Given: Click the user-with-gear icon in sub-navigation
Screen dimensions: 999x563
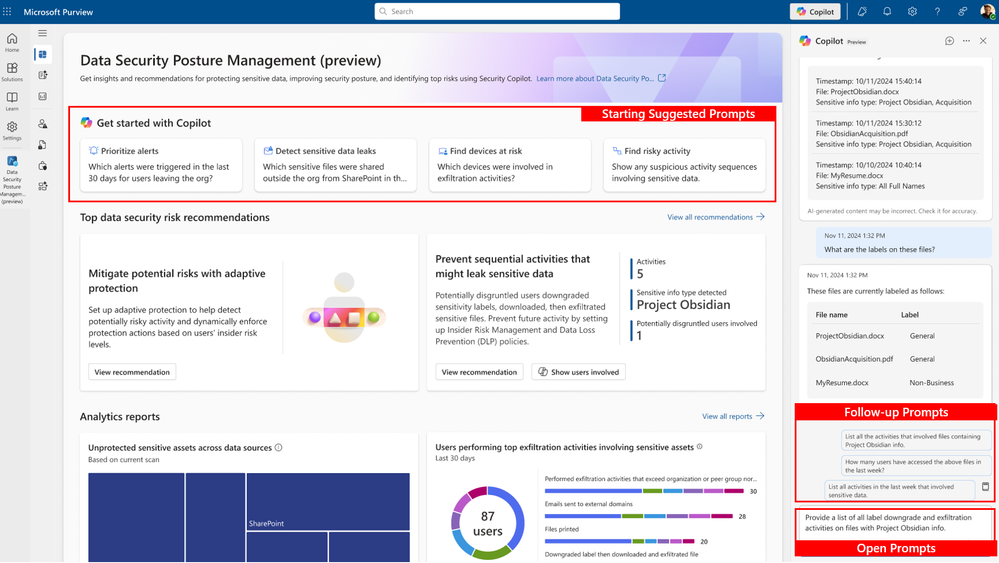Looking at the screenshot, I should (x=43, y=124).
